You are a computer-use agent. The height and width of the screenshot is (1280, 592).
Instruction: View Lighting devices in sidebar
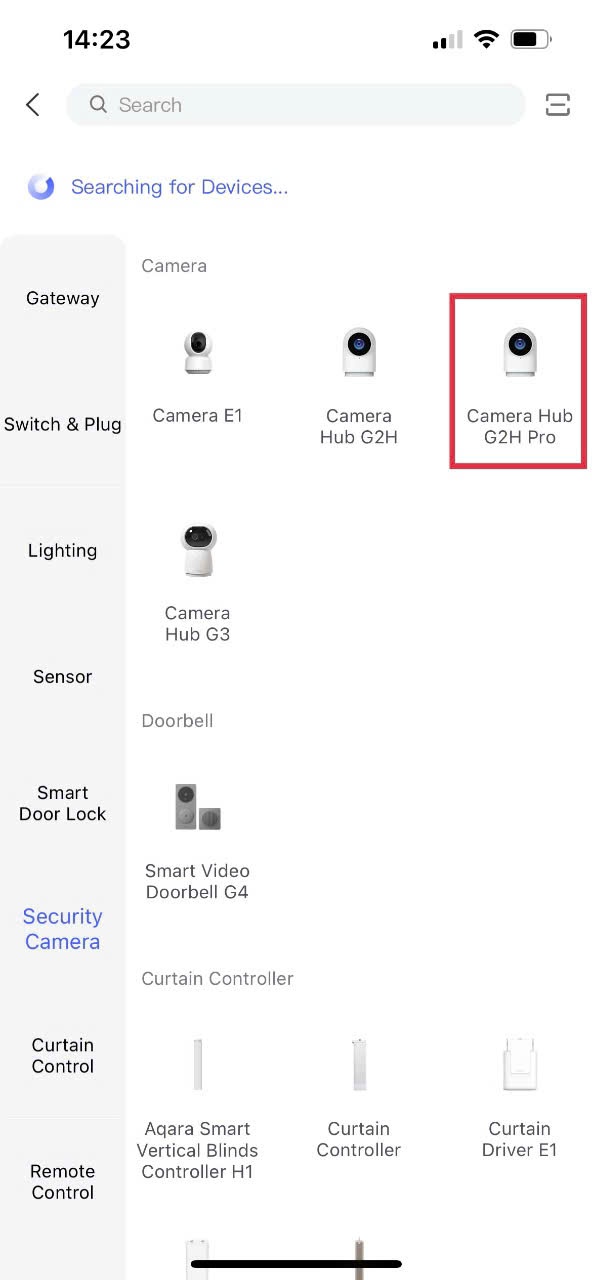tap(62, 550)
